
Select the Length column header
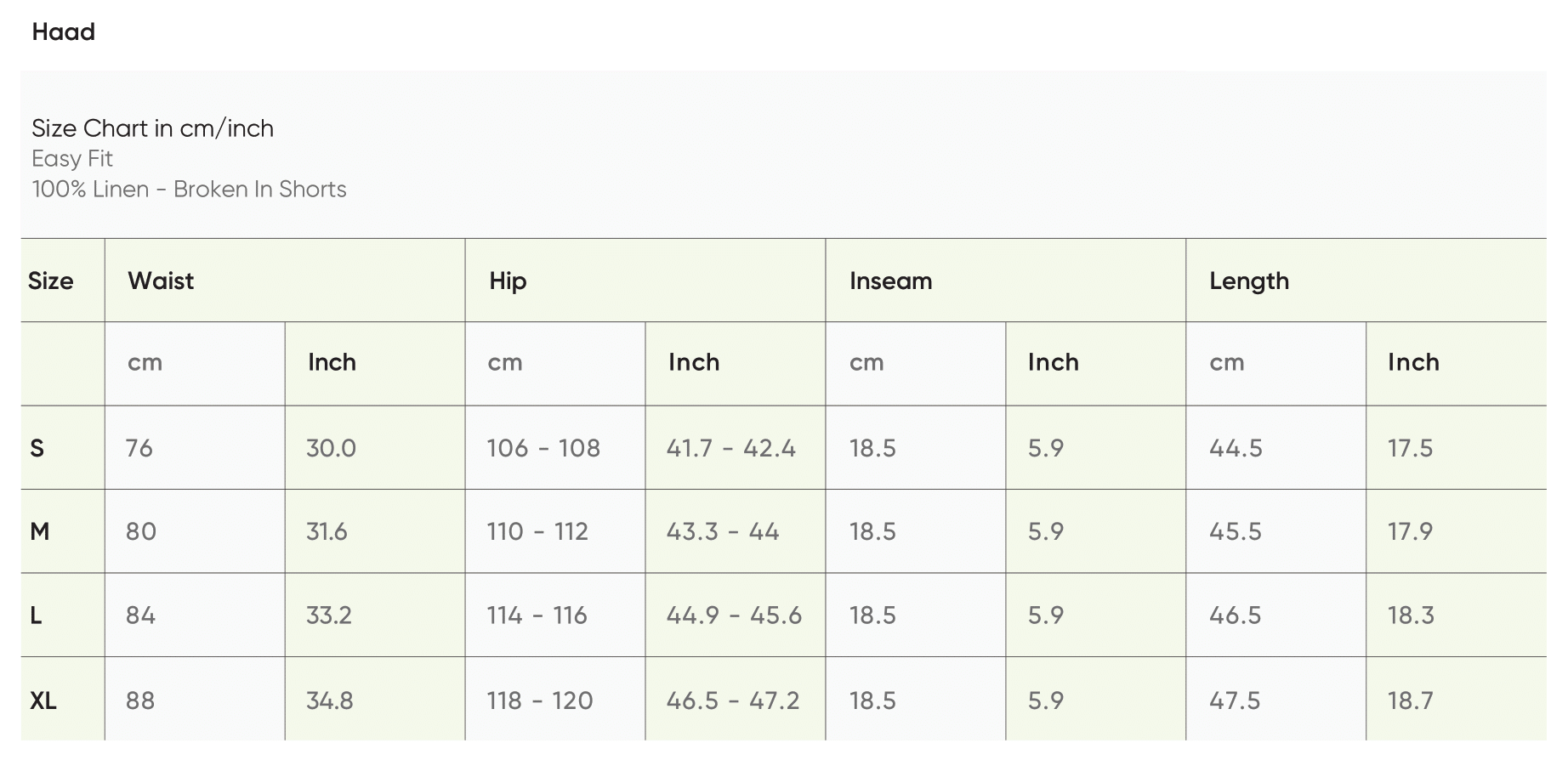pyautogui.click(x=1248, y=281)
